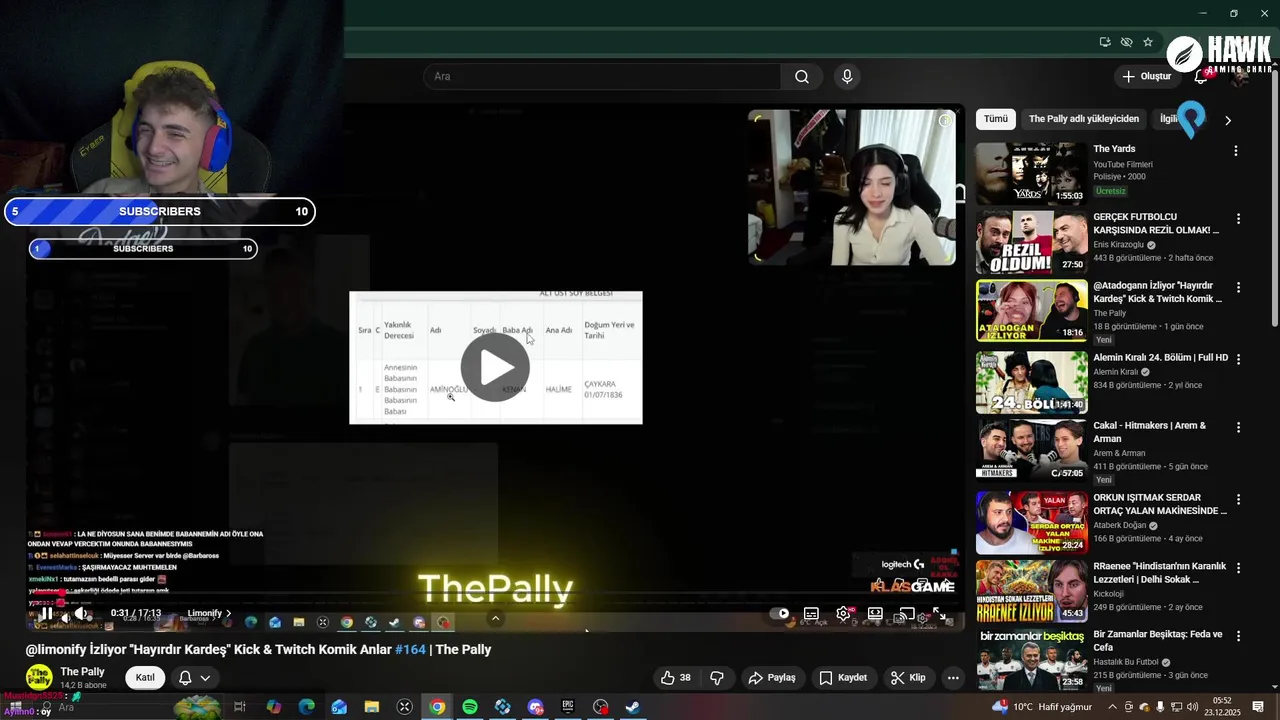Open Epic Games Launcher from taskbar
Image resolution: width=1280 pixels, height=720 pixels.
568,707
